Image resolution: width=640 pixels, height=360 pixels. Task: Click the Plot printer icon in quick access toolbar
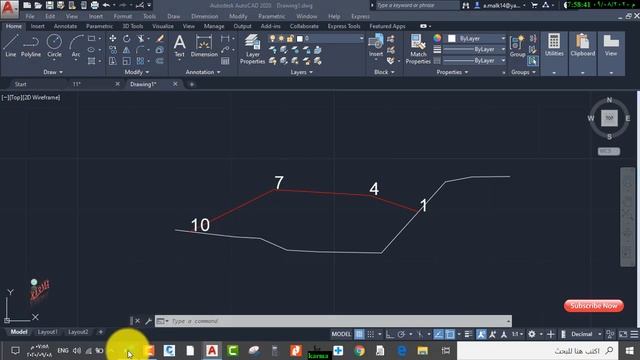(94, 5)
